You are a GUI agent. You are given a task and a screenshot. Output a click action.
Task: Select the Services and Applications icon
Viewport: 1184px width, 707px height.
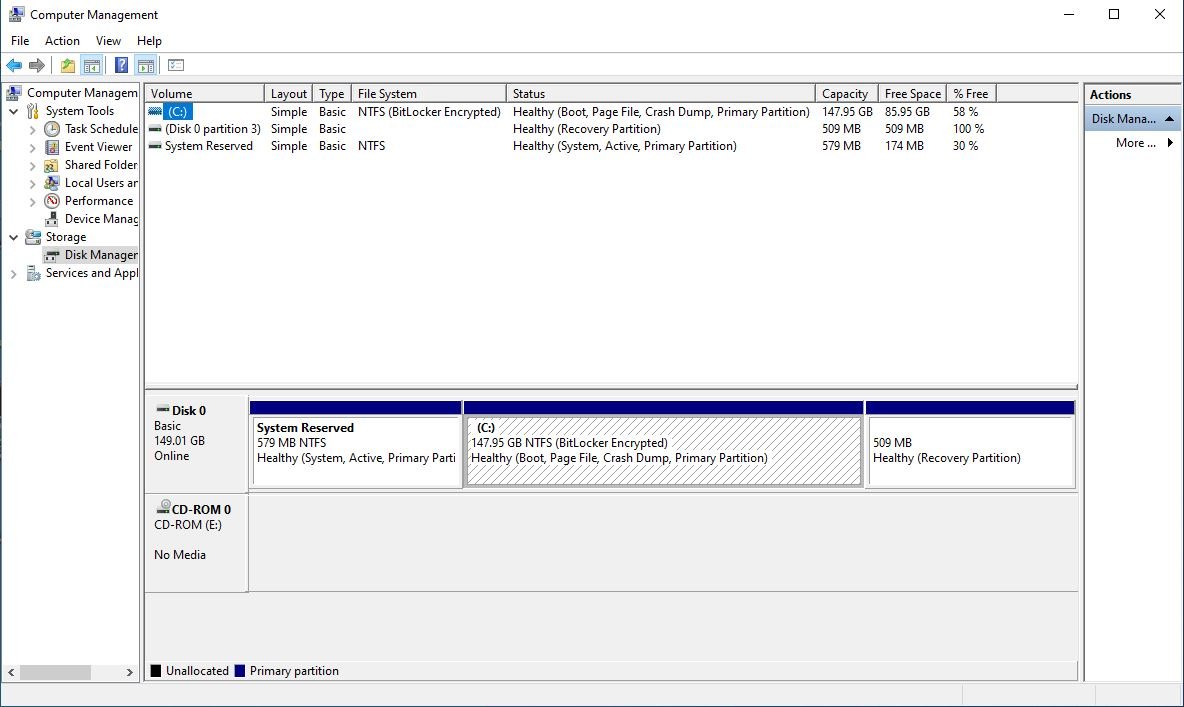point(33,273)
